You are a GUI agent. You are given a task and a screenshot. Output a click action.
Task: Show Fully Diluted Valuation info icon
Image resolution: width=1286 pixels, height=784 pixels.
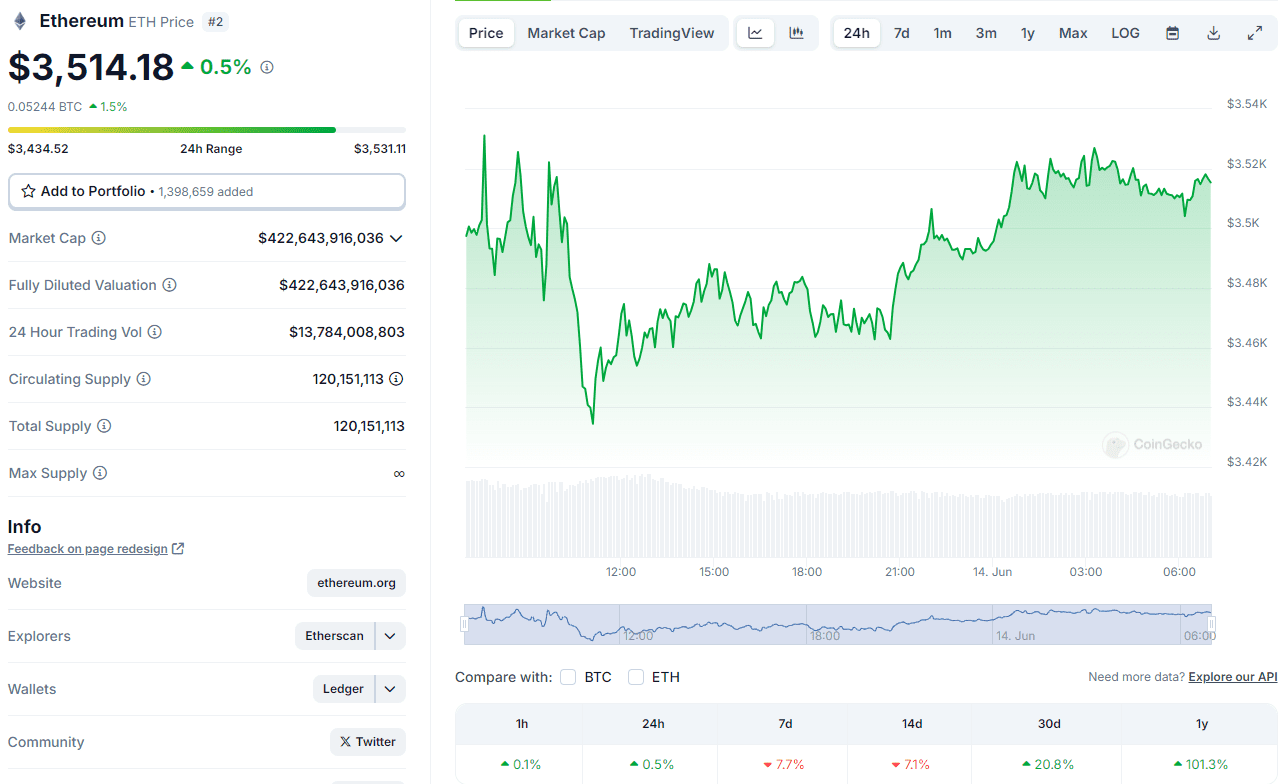[x=170, y=285]
